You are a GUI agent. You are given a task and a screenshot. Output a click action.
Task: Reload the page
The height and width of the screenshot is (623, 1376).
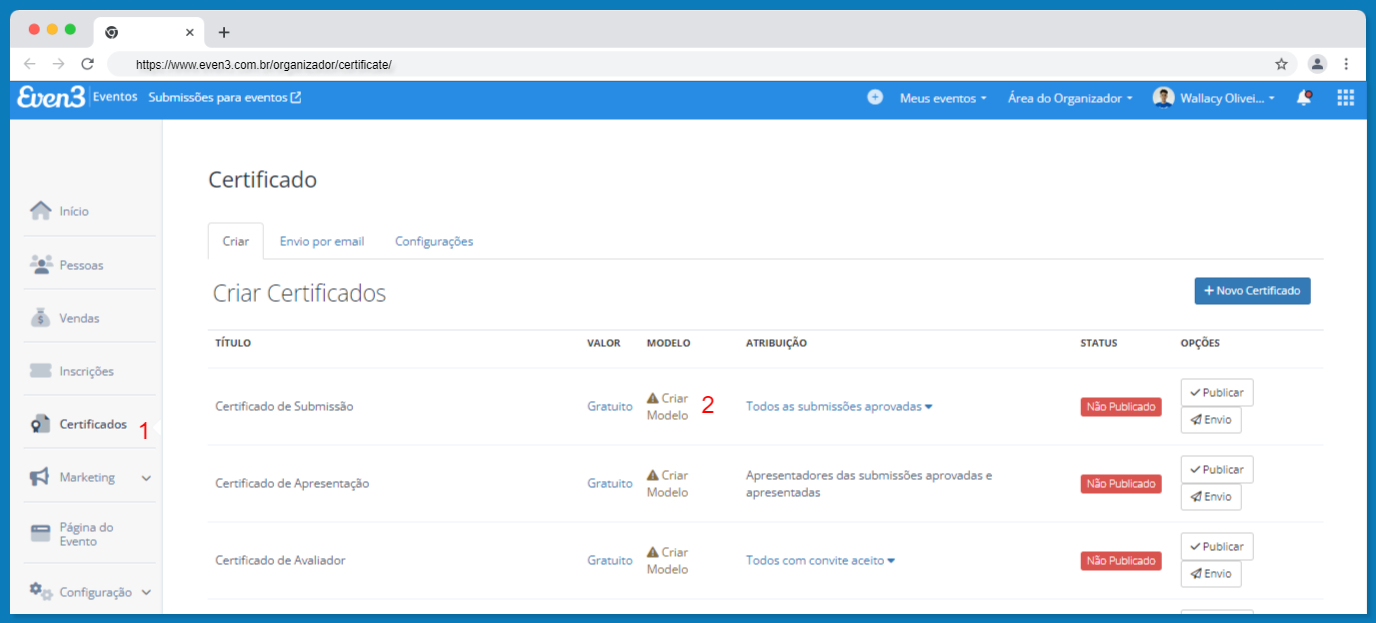coord(87,64)
